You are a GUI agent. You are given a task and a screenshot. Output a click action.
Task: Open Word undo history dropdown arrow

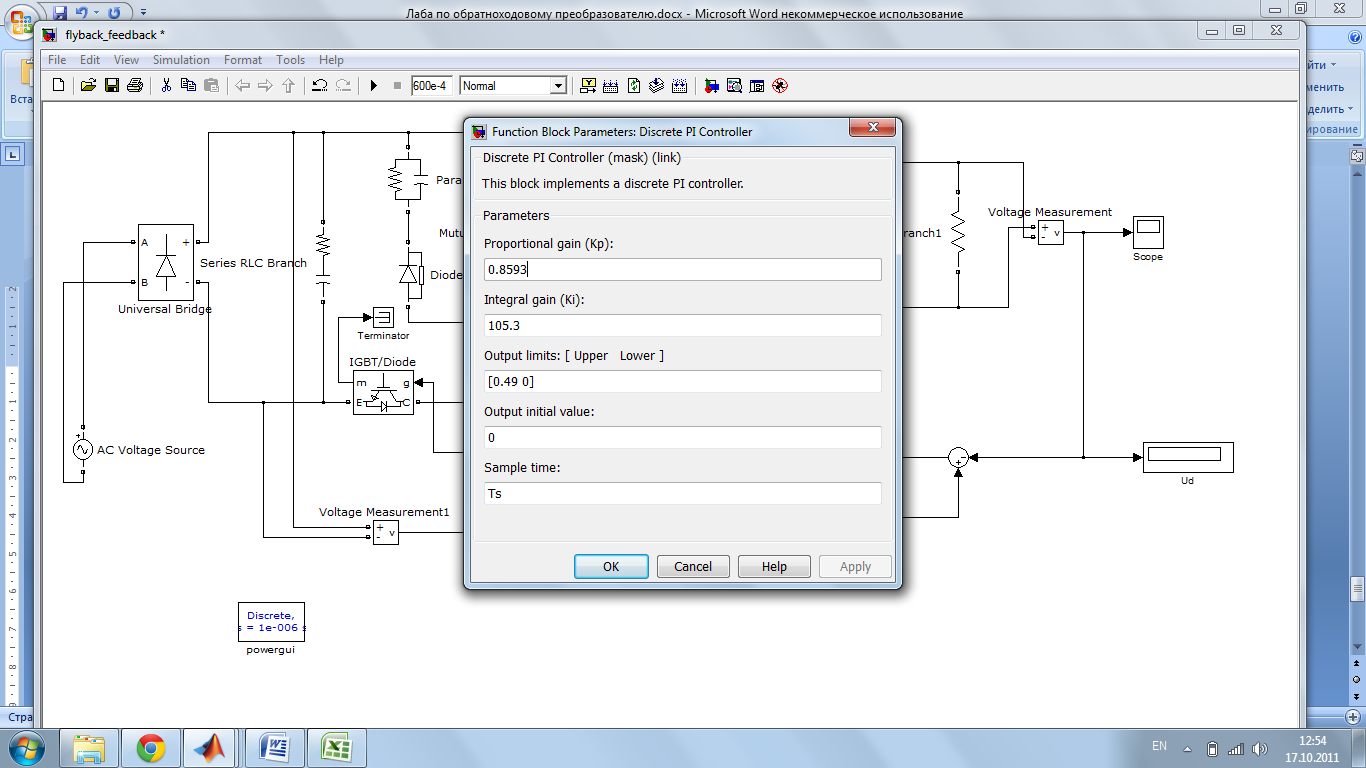click(x=98, y=13)
